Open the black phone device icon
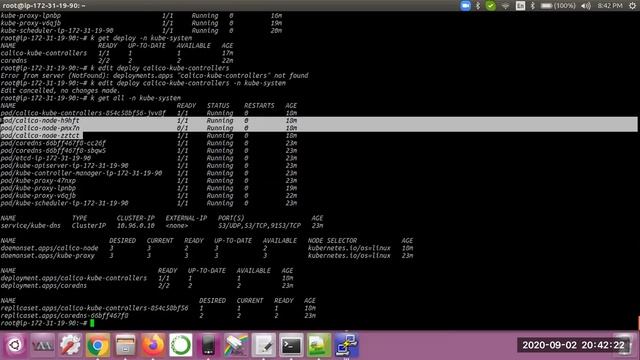The height and width of the screenshot is (360, 640). tap(208, 345)
